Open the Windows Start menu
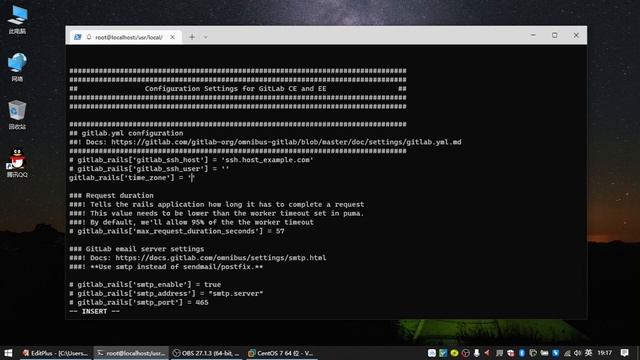The width and height of the screenshot is (640, 360). [x=8, y=353]
